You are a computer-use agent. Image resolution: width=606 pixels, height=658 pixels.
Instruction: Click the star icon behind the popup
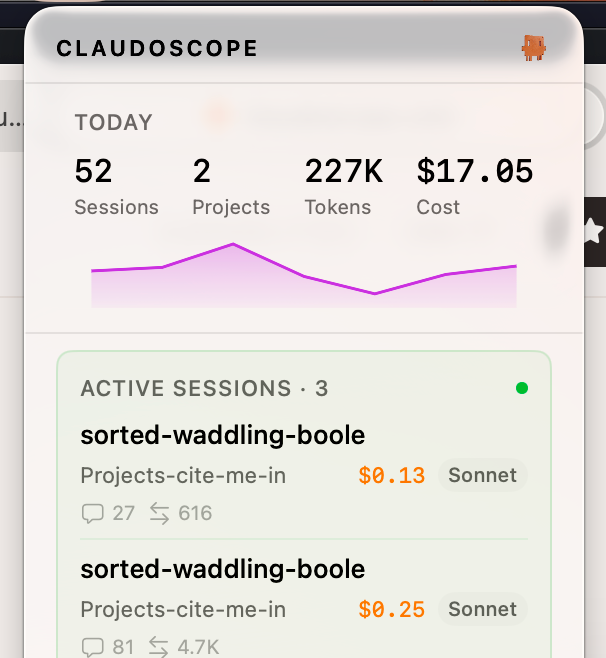click(592, 232)
